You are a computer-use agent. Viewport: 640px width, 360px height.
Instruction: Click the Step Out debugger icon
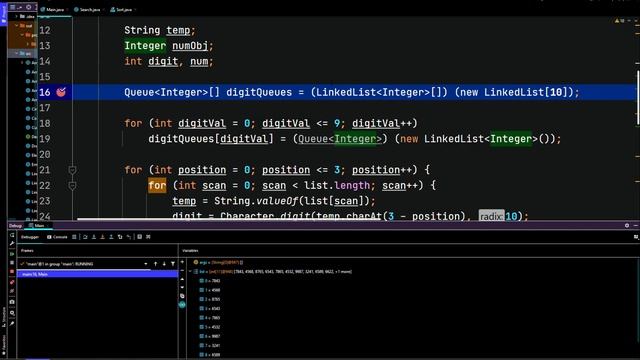111,237
